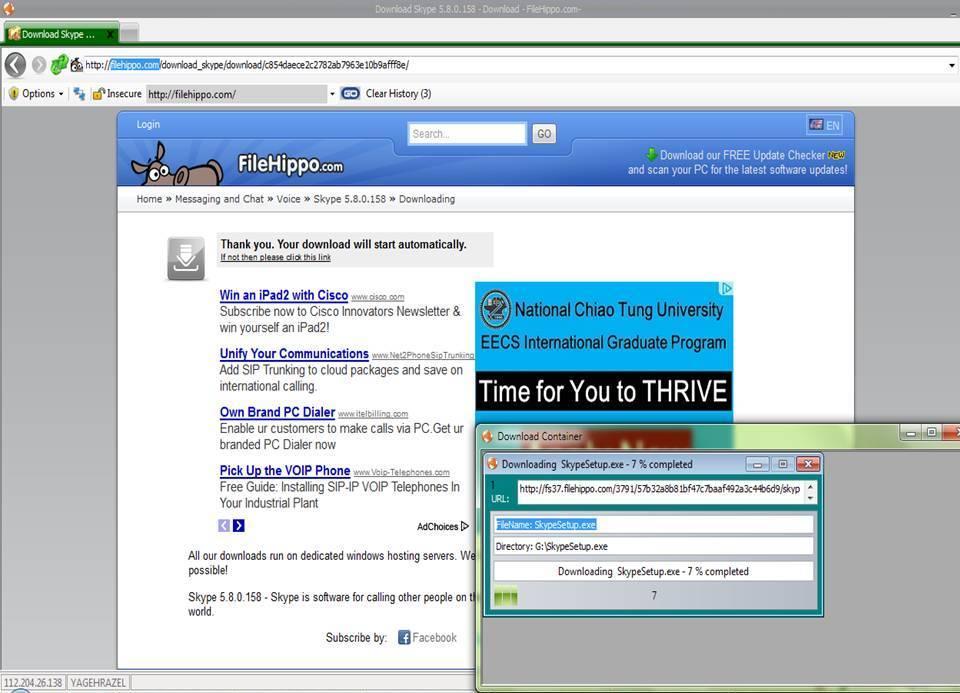Open the Own Brand PC Dialer ad
This screenshot has height=693, width=960.
tap(277, 412)
